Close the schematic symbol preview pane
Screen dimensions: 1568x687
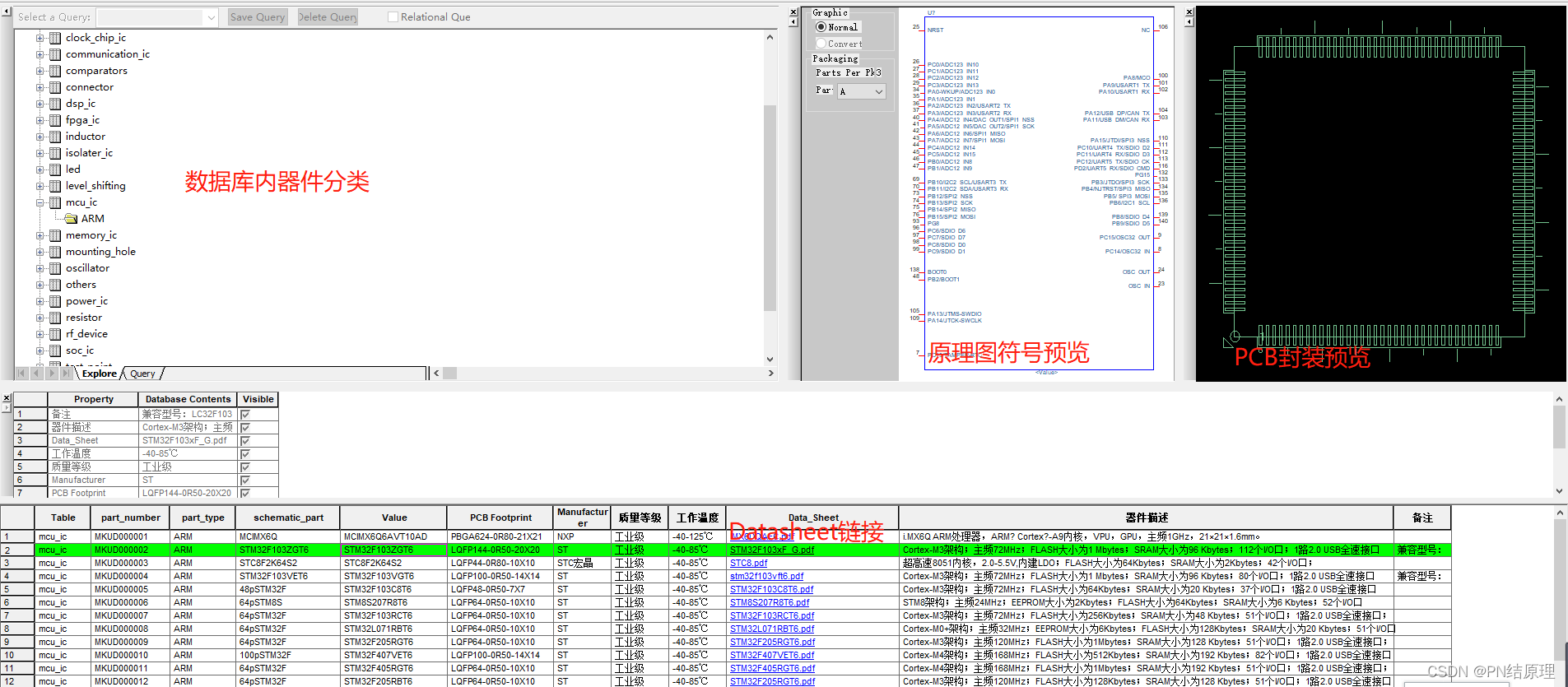pyautogui.click(x=793, y=12)
